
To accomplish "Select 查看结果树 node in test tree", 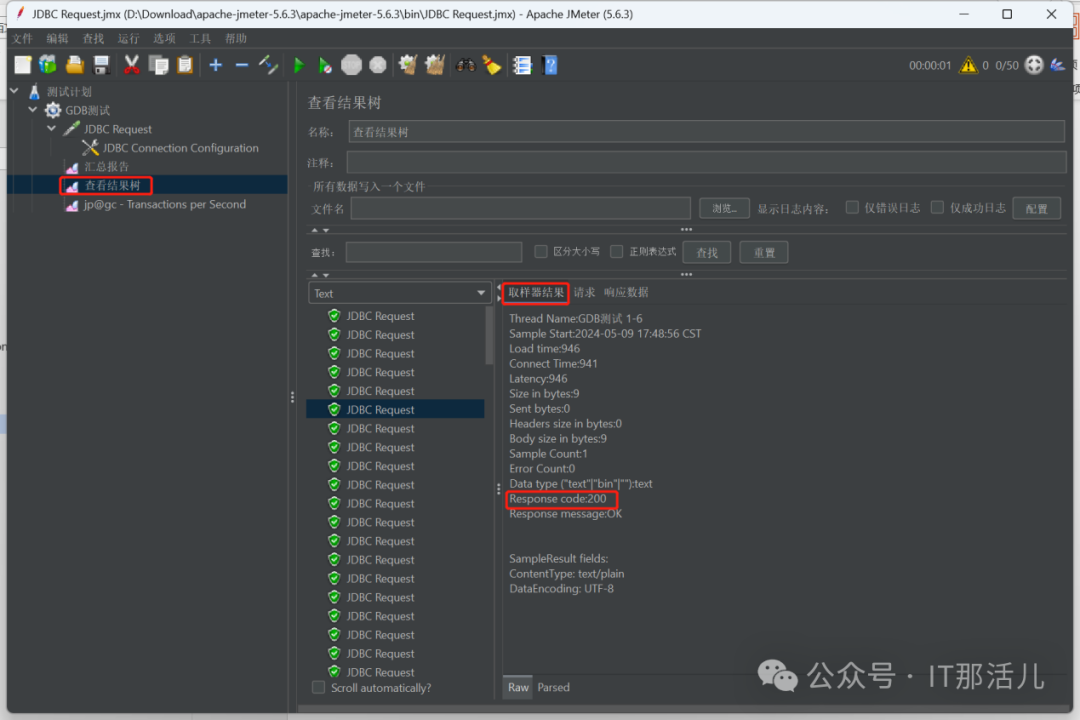I will [112, 185].
